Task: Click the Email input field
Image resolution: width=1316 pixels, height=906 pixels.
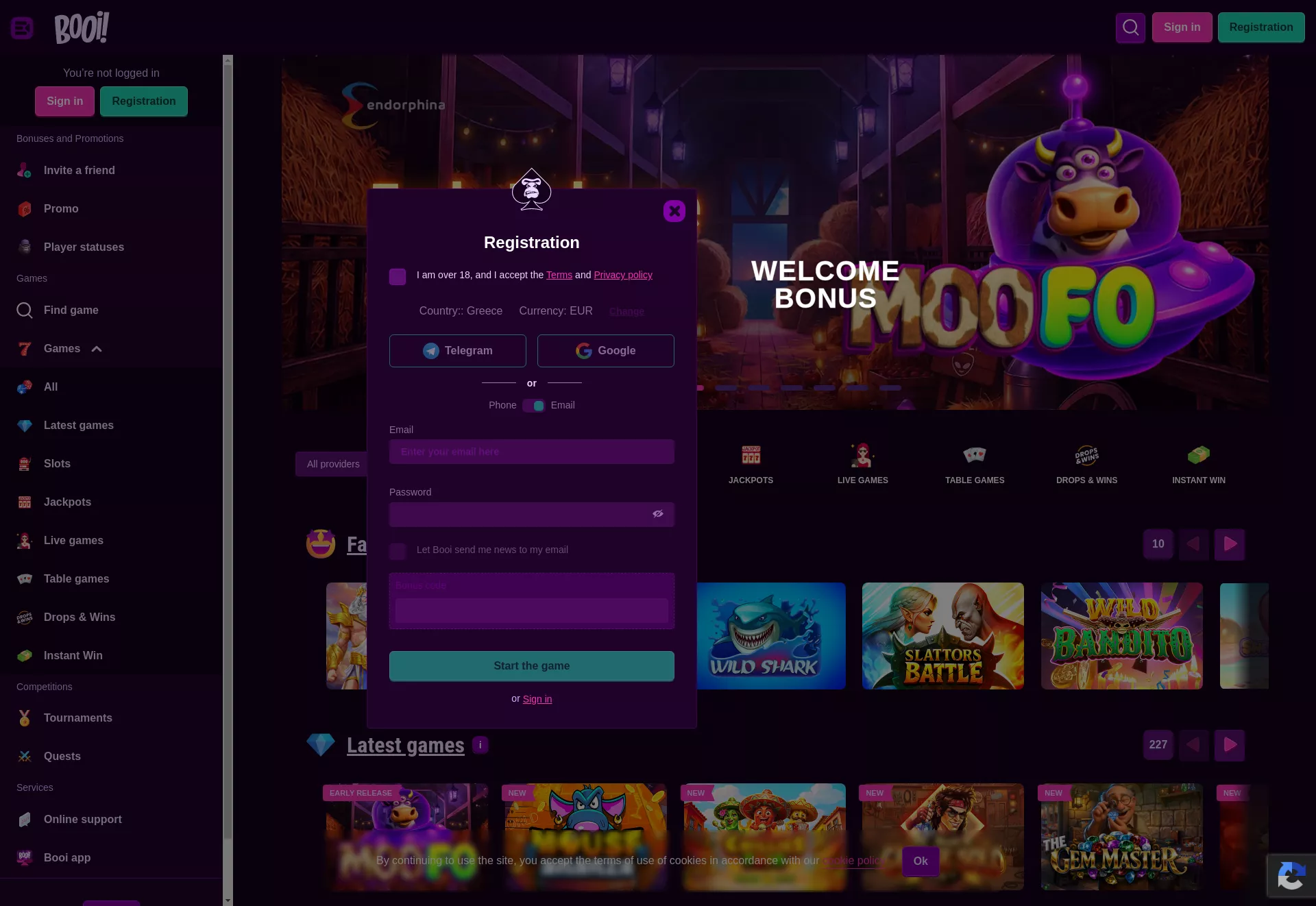Action: tap(532, 452)
